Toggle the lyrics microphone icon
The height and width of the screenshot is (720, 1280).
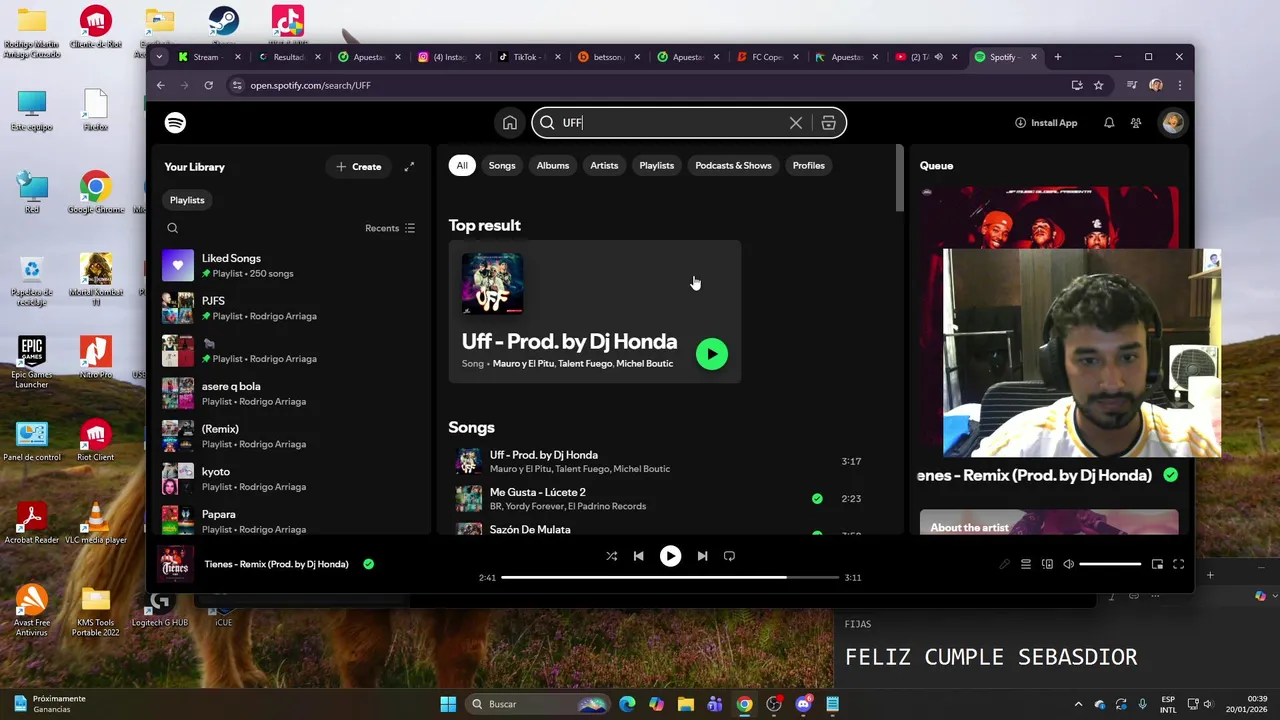(1005, 564)
